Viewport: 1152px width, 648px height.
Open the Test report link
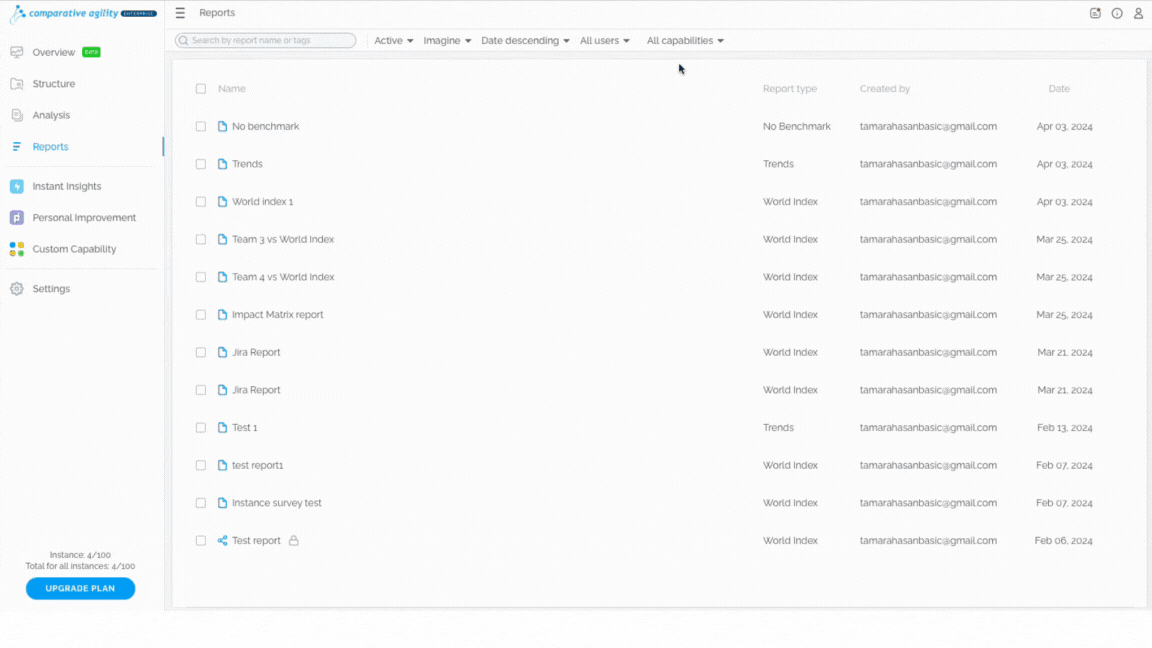click(x=256, y=541)
